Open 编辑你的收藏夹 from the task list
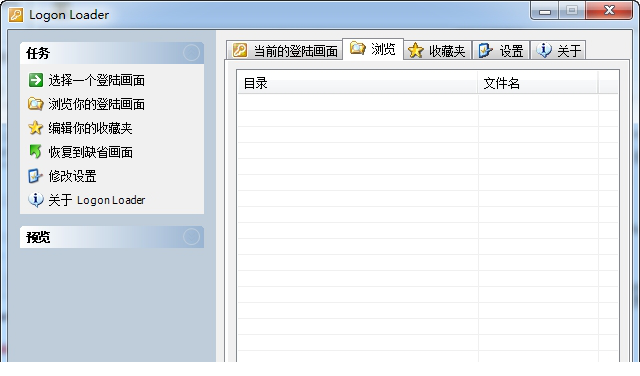Viewport: 640px width, 376px height. tap(90, 128)
